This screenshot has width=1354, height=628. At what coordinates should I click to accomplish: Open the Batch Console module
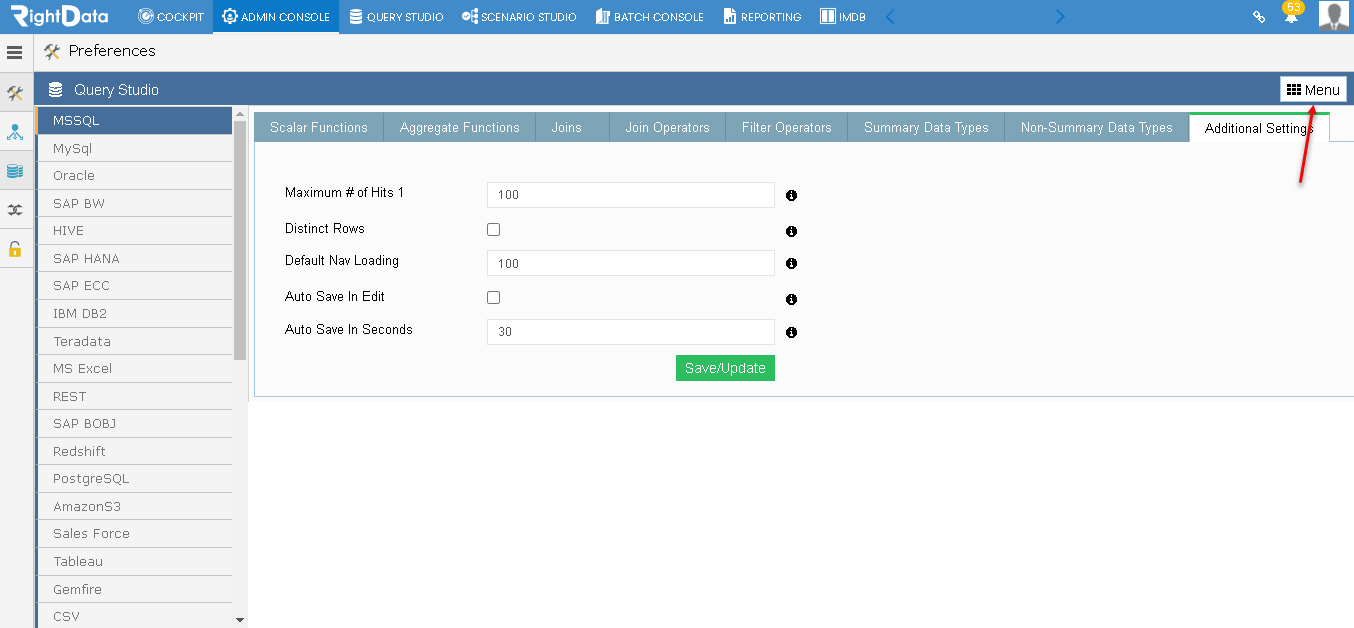(649, 17)
